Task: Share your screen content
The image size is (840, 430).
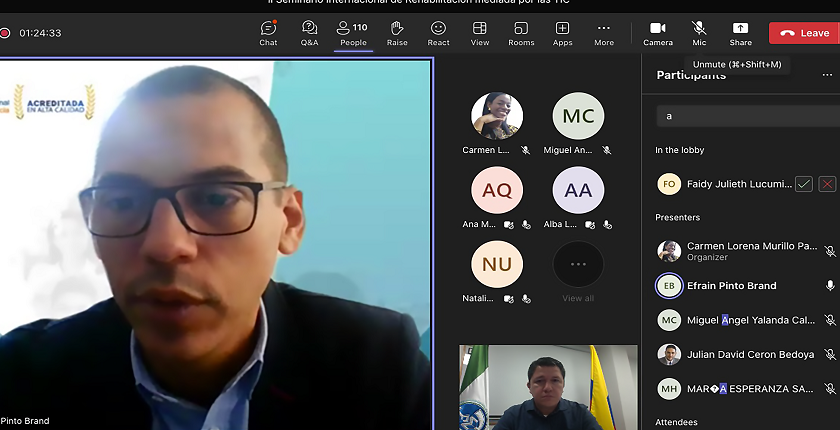Action: (x=740, y=33)
